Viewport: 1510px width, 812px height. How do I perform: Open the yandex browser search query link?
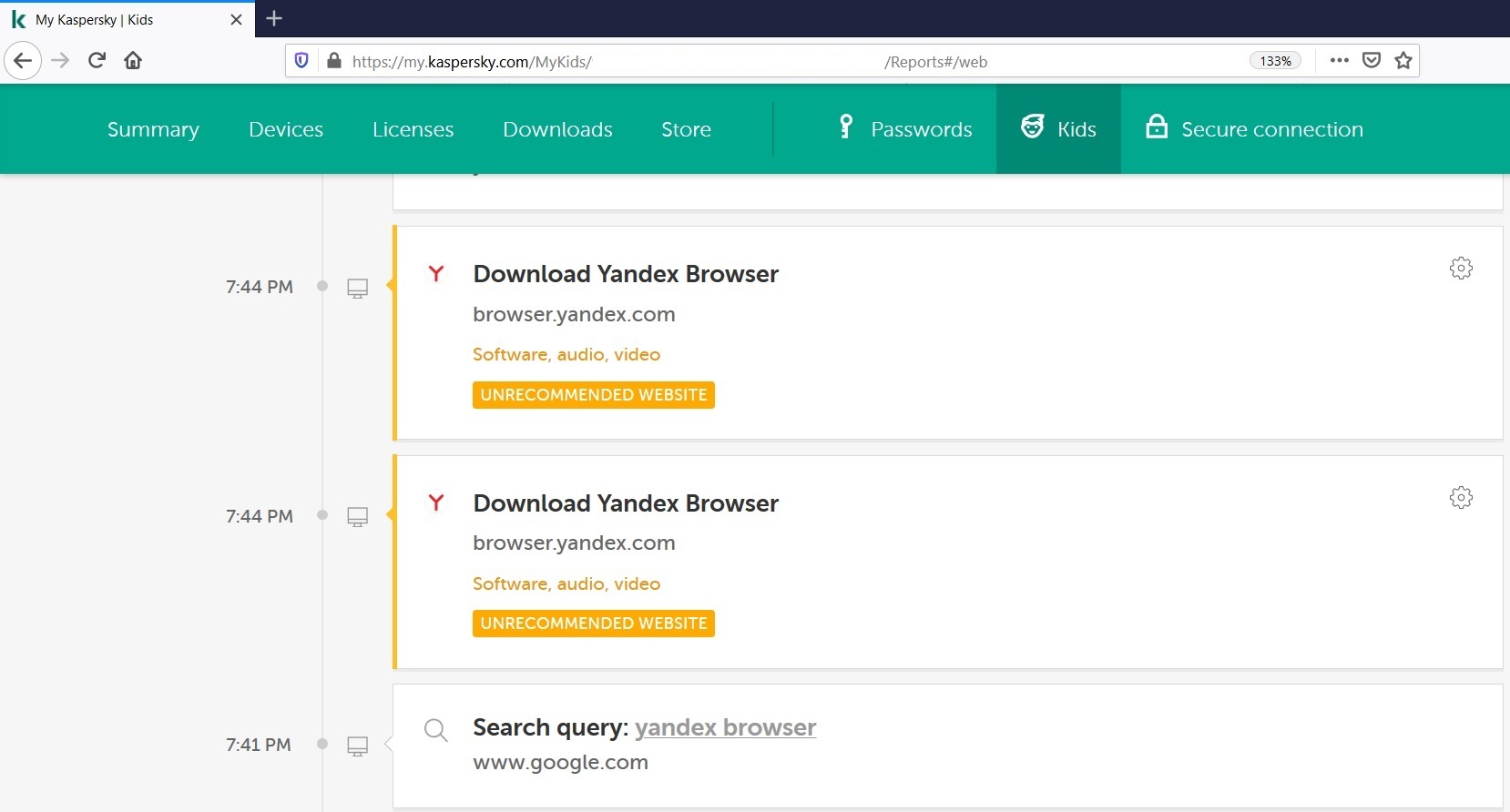click(725, 727)
